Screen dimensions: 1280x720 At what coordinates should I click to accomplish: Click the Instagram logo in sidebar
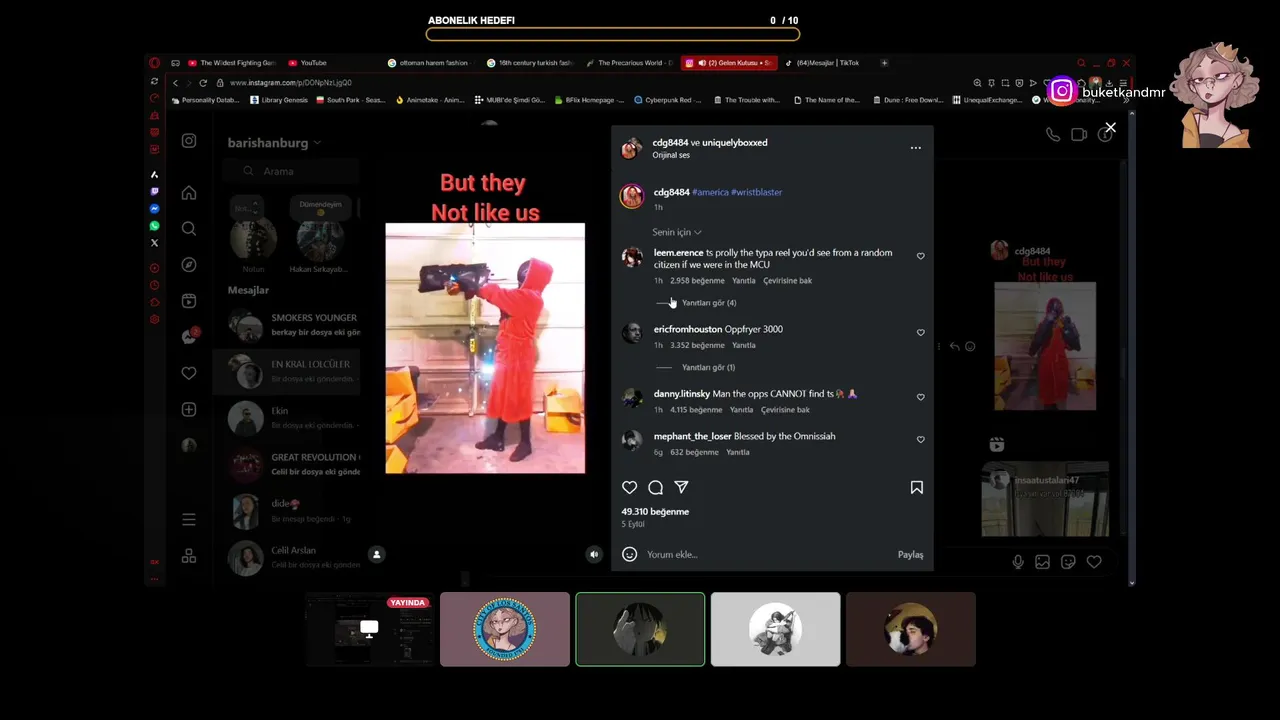189,141
